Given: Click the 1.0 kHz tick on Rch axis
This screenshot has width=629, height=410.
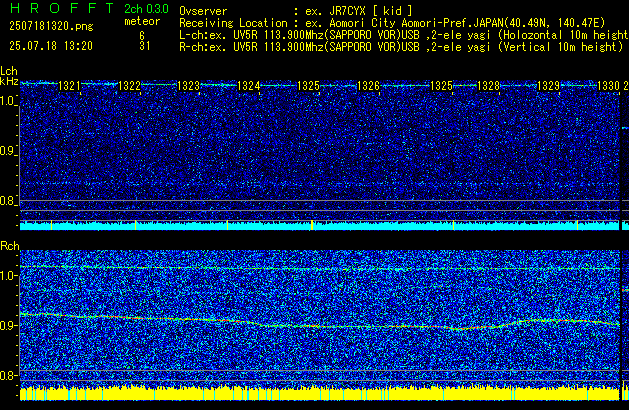Looking at the screenshot, I should (x=9, y=276).
